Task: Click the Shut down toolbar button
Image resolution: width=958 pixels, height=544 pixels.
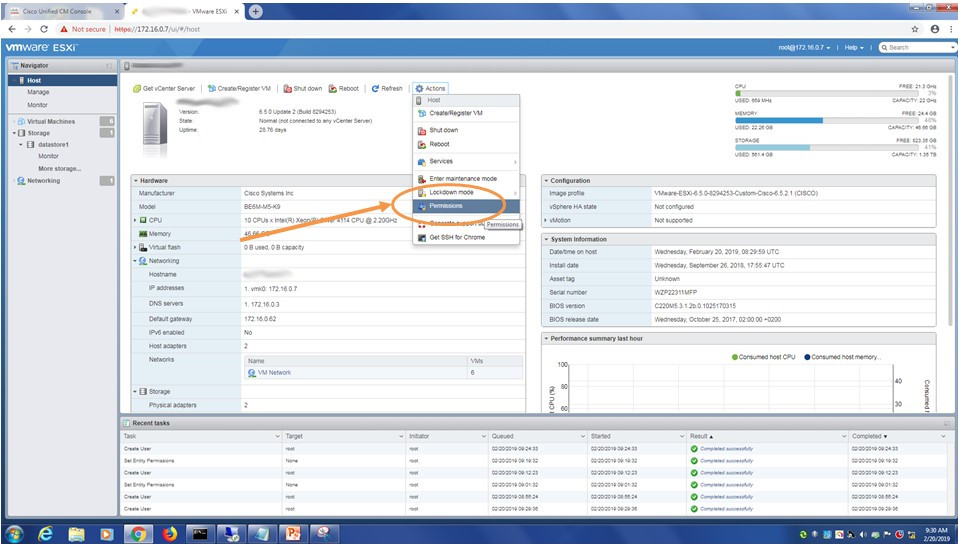Action: pos(302,89)
